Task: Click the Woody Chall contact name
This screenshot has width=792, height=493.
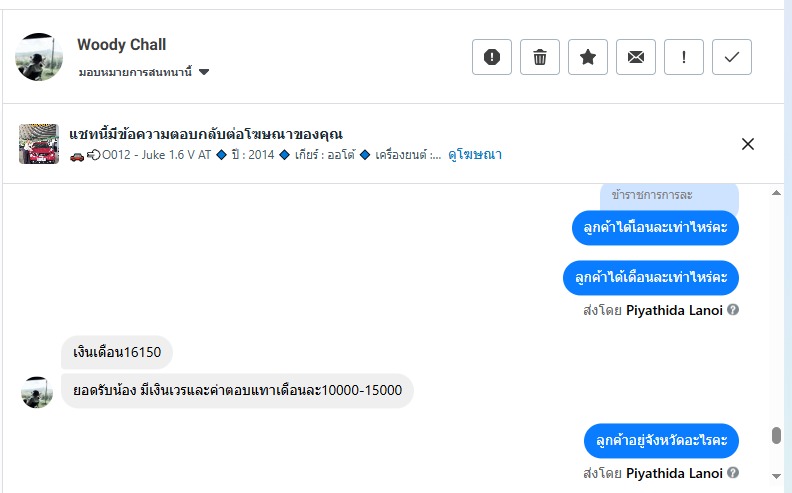Action: tap(122, 45)
